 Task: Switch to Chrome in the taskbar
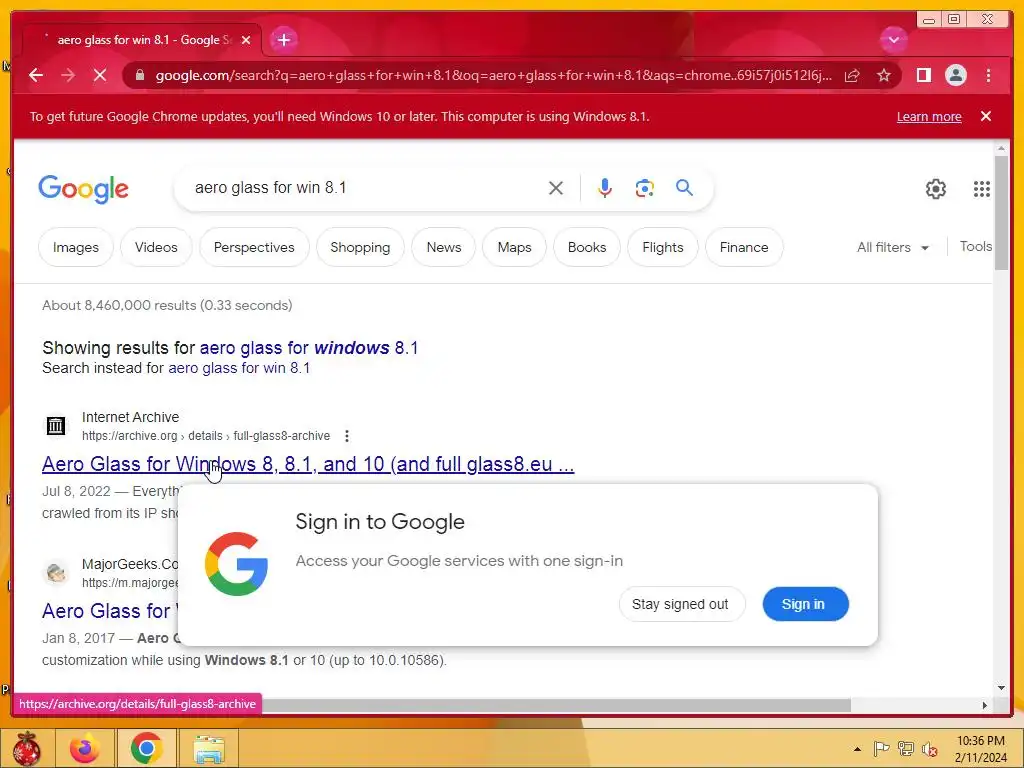pos(146,748)
